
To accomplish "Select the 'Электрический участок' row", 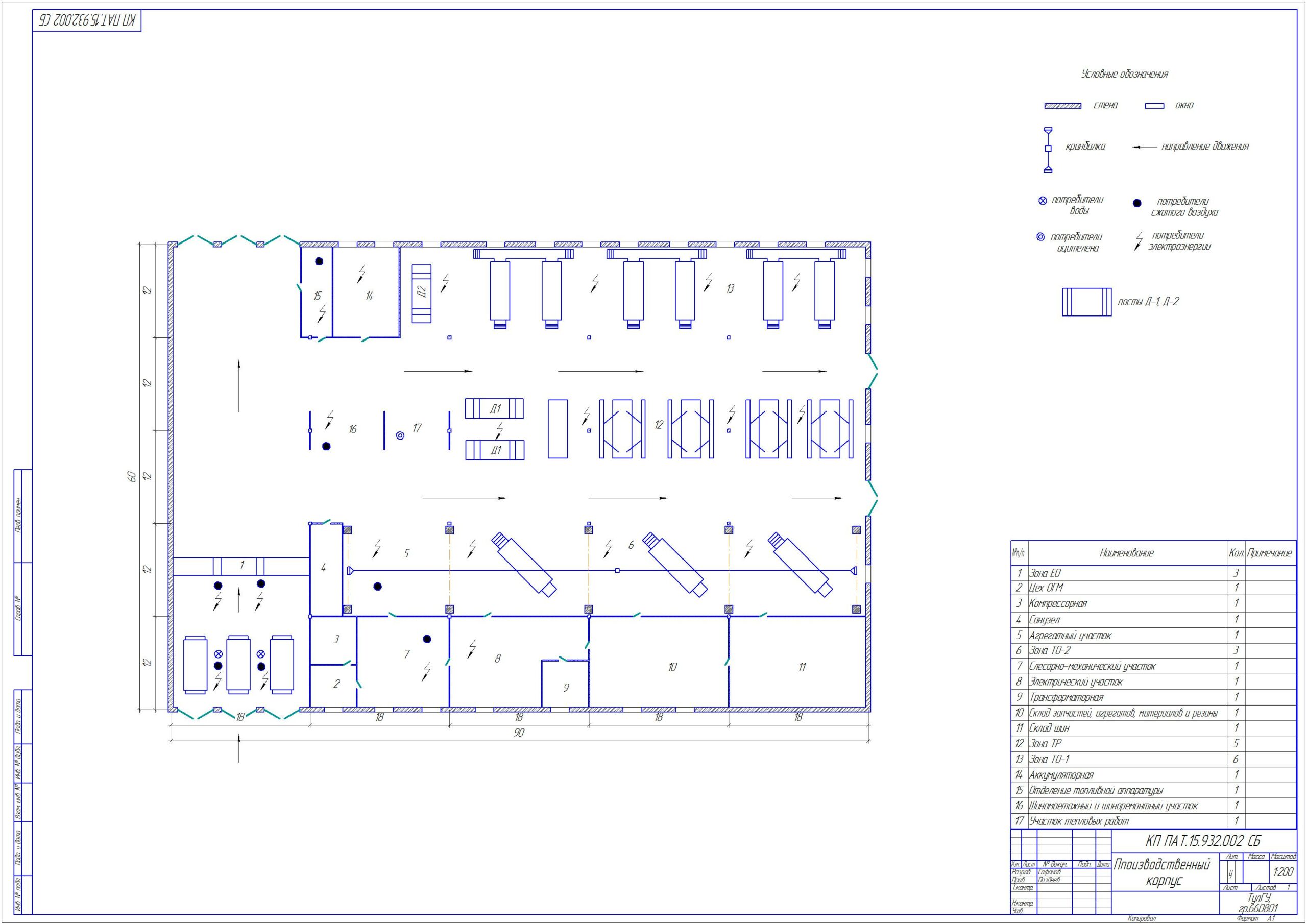I will coord(1153,682).
